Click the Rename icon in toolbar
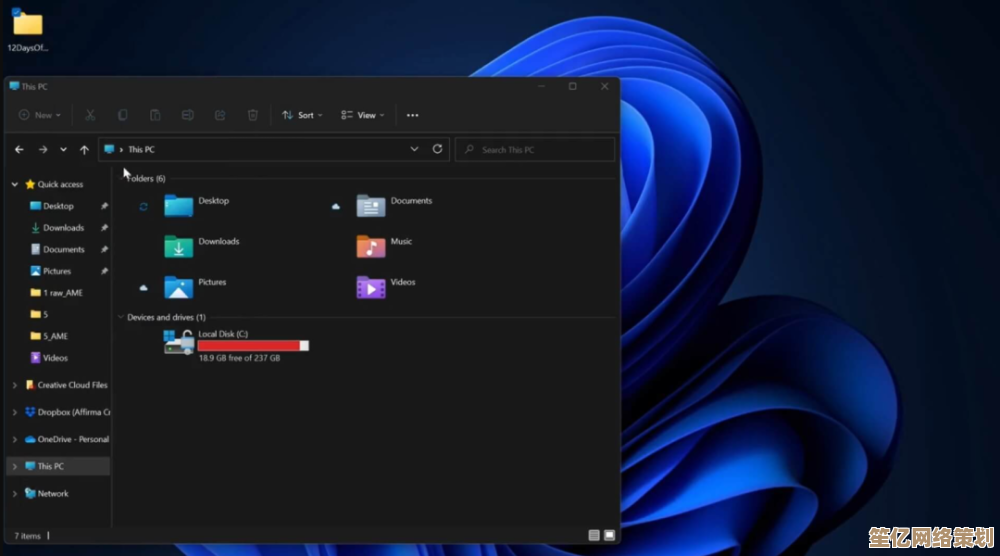This screenshot has width=1000, height=556. (187, 115)
